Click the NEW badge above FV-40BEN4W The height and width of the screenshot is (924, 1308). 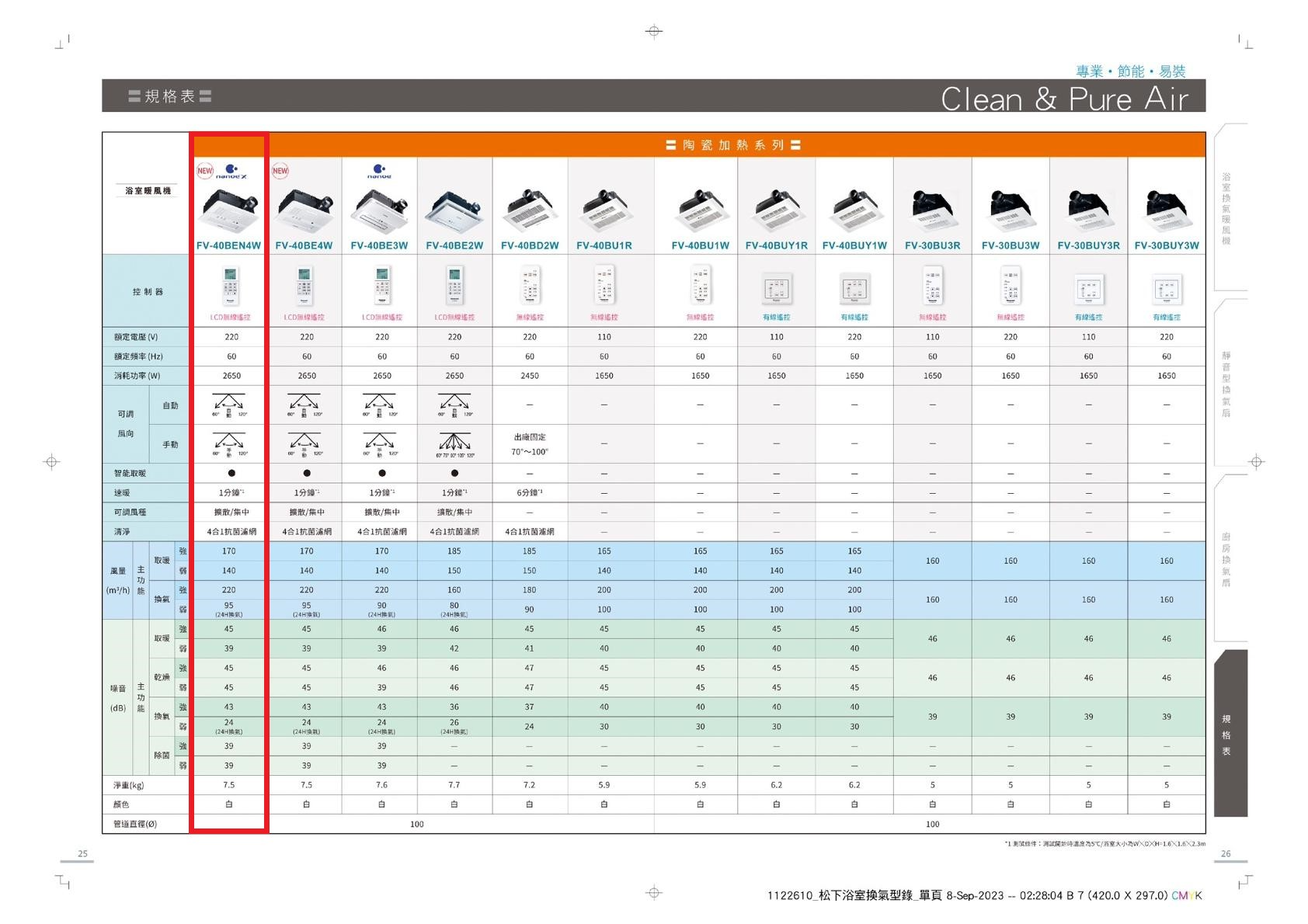point(205,171)
